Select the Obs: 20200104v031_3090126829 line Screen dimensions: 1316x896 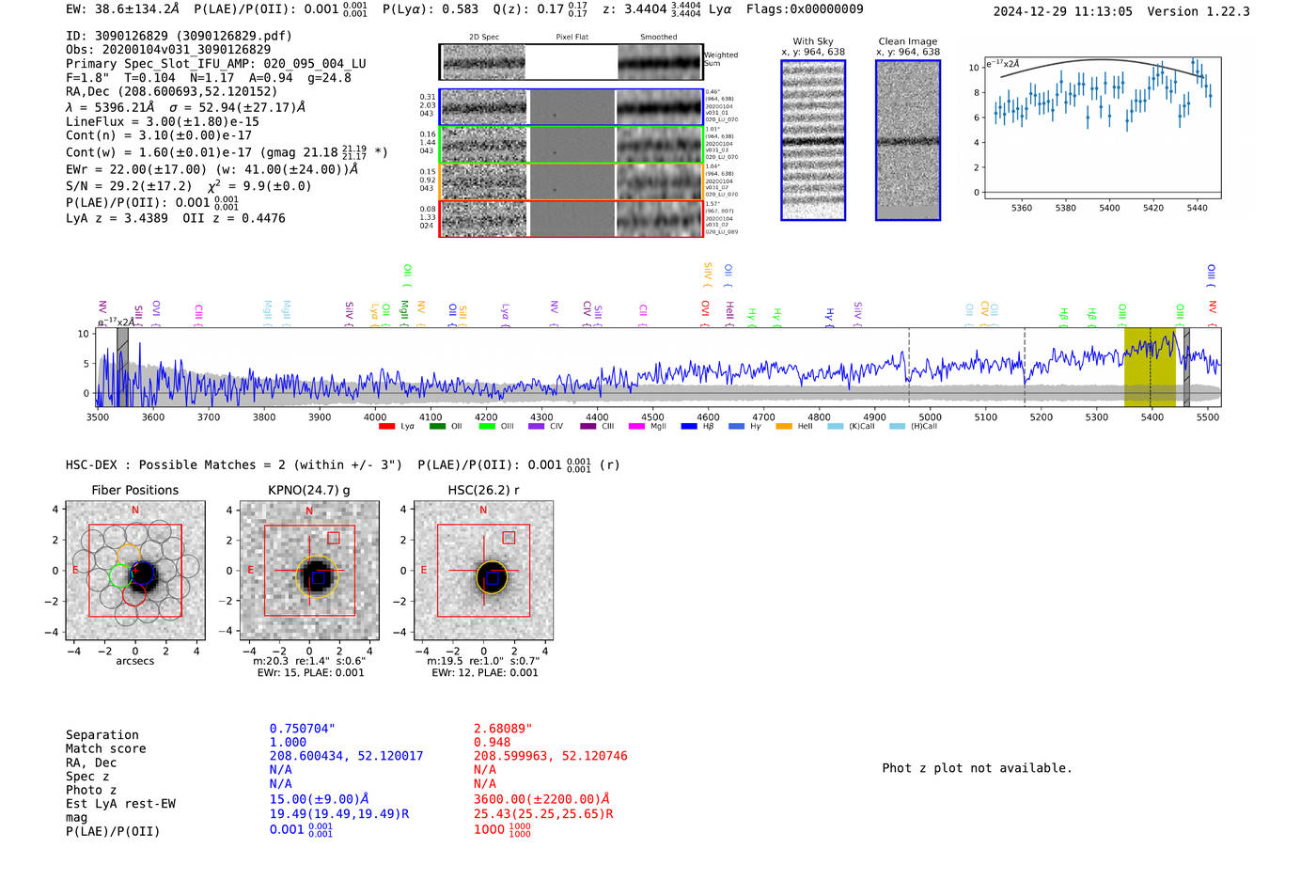168,50
